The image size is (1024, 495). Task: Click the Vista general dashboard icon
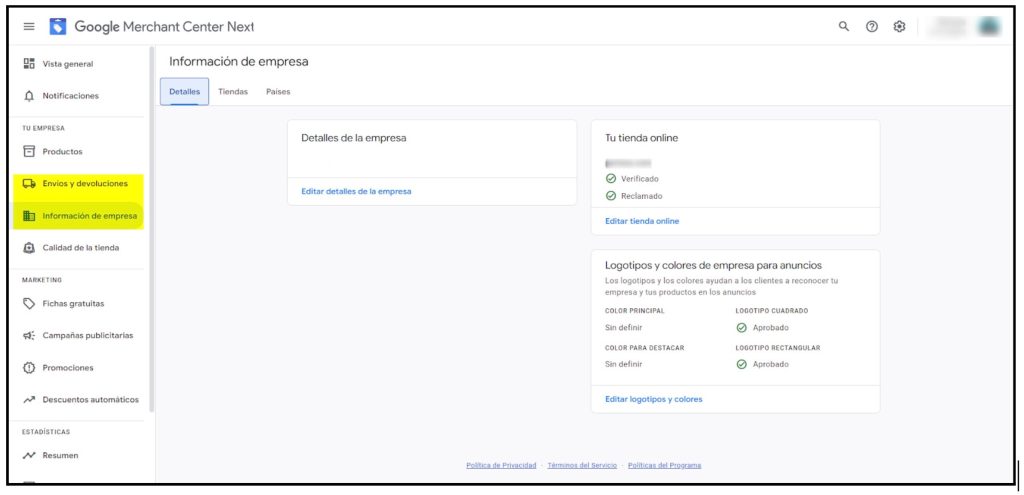[29, 64]
